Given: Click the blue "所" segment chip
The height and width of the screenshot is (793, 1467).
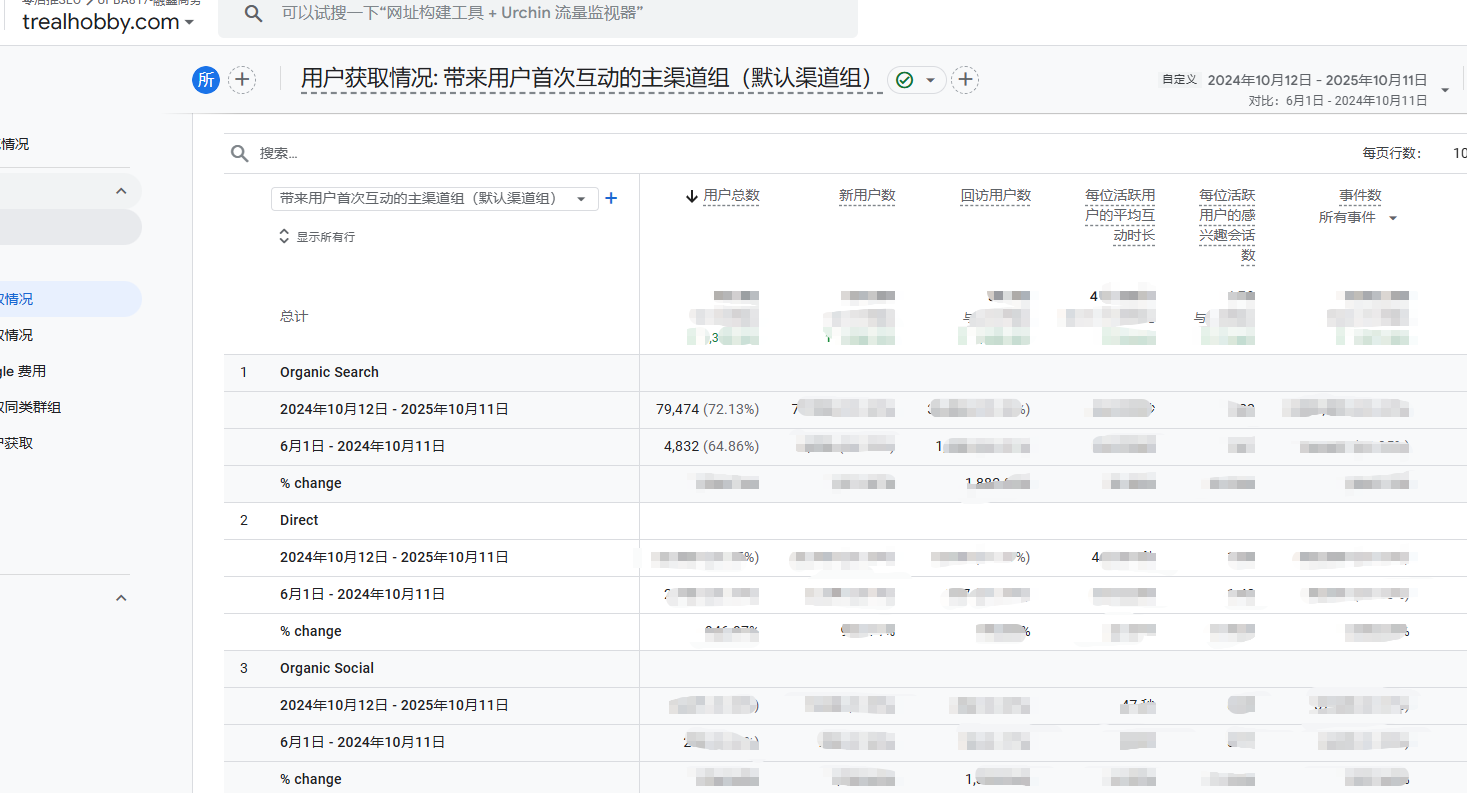Looking at the screenshot, I should pyautogui.click(x=206, y=80).
